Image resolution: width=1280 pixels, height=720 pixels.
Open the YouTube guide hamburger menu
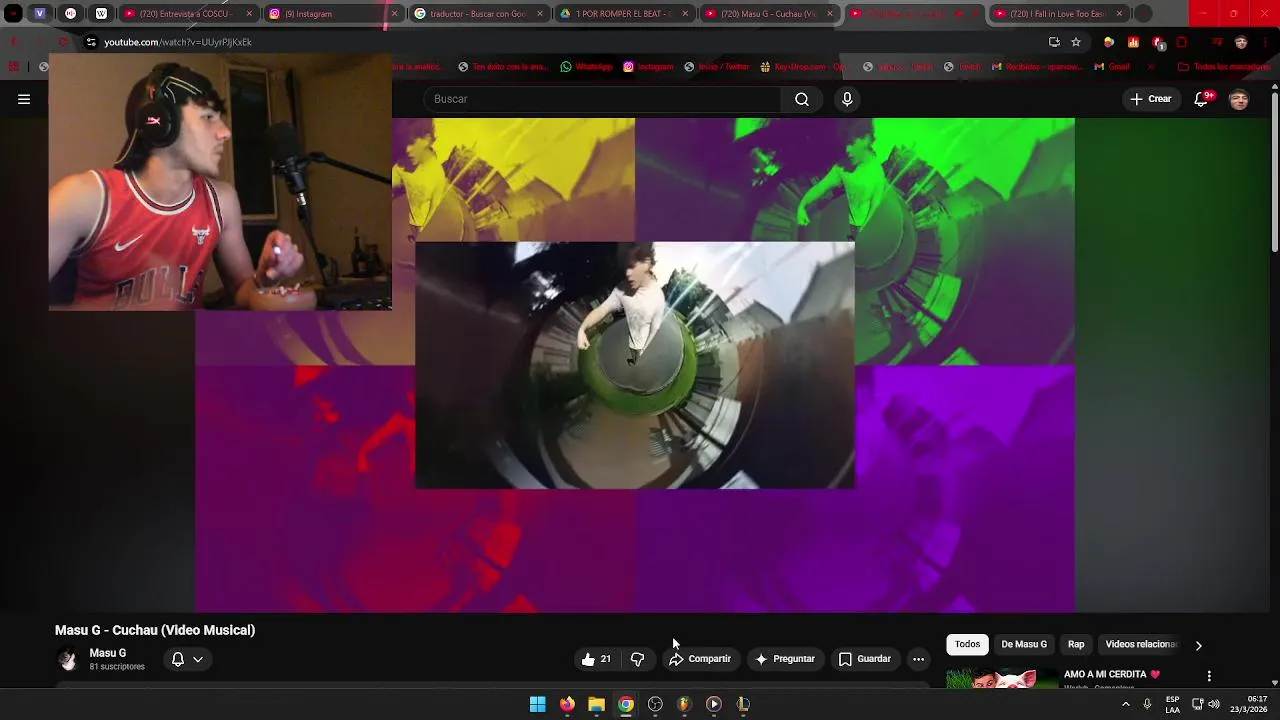point(24,99)
